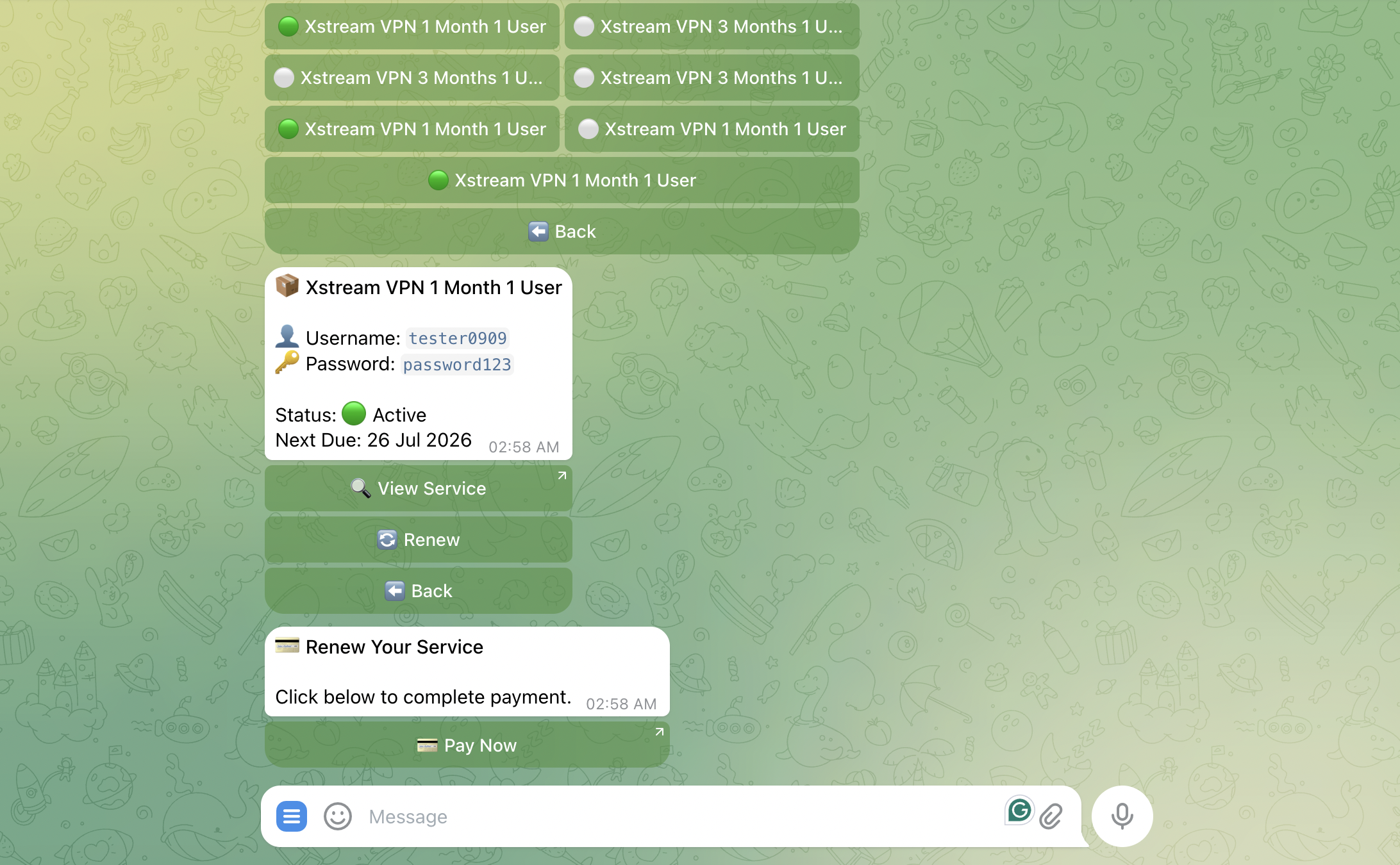Screen dimensions: 1400x865
Task: Record a voice message with microphone button
Action: (1122, 816)
